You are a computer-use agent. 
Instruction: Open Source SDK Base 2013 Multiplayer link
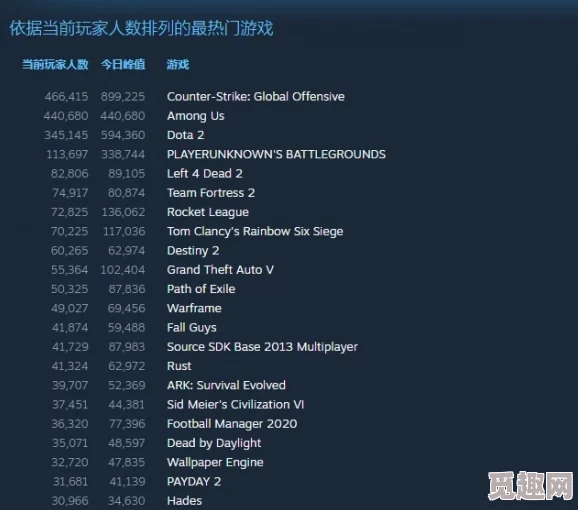pyautogui.click(x=262, y=347)
